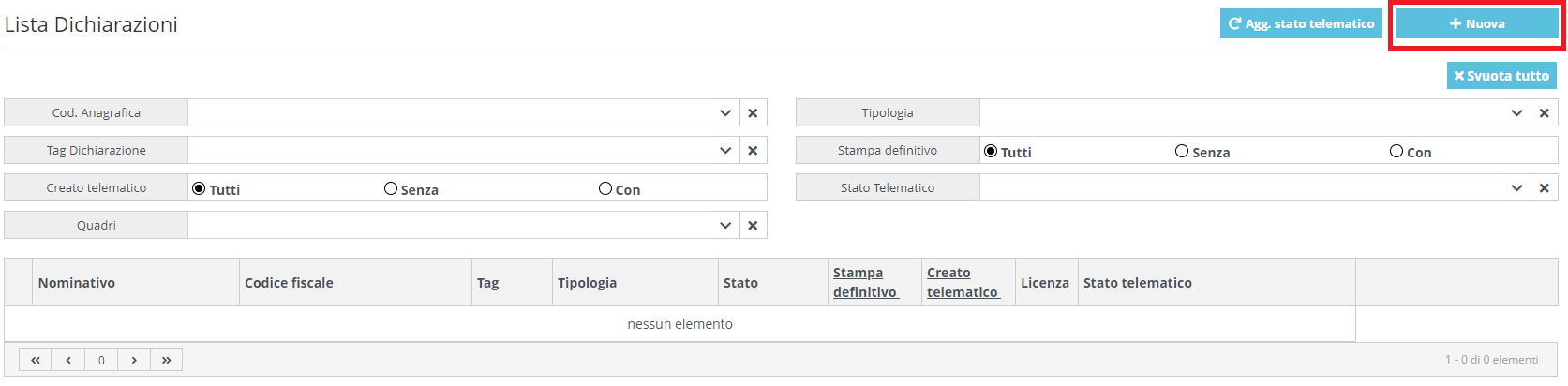Clear the Quadri filter with X icon

[753, 226]
